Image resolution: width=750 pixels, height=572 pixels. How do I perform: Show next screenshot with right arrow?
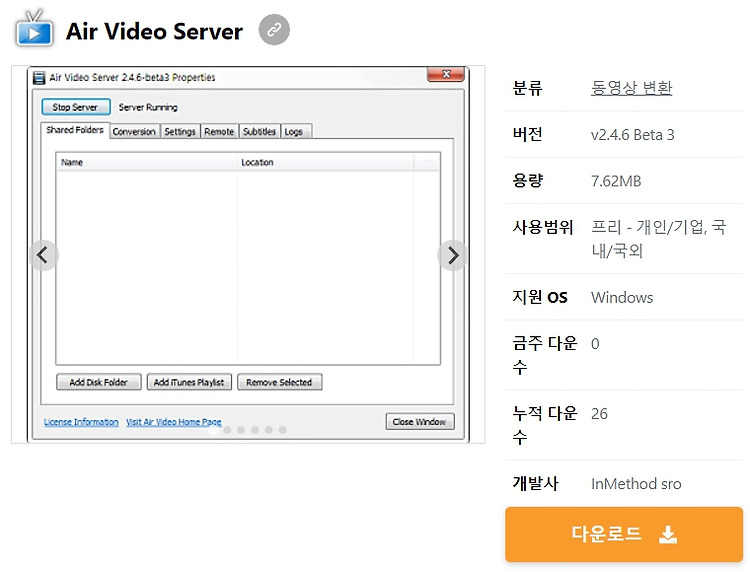(452, 255)
